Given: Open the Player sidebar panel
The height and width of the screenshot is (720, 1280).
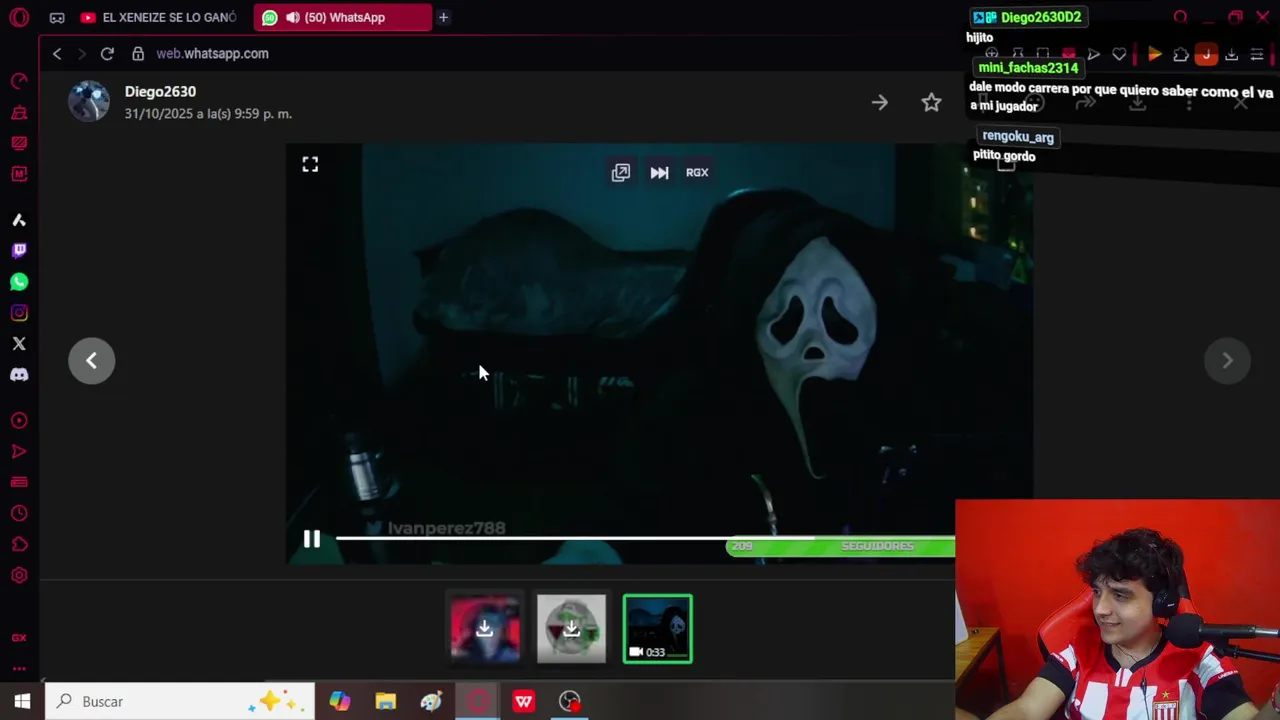Looking at the screenshot, I should pyautogui.click(x=19, y=421).
